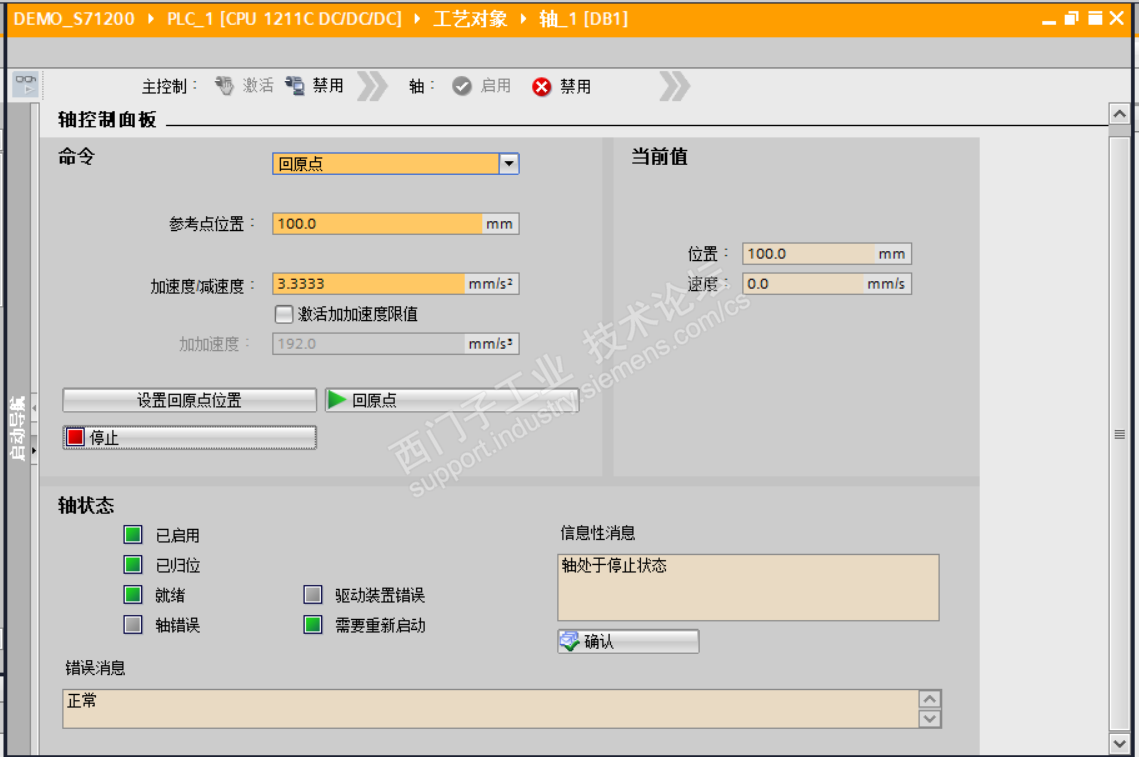Click the 启动导航 vertical side tab
The height and width of the screenshot is (757, 1139).
click(x=17, y=429)
